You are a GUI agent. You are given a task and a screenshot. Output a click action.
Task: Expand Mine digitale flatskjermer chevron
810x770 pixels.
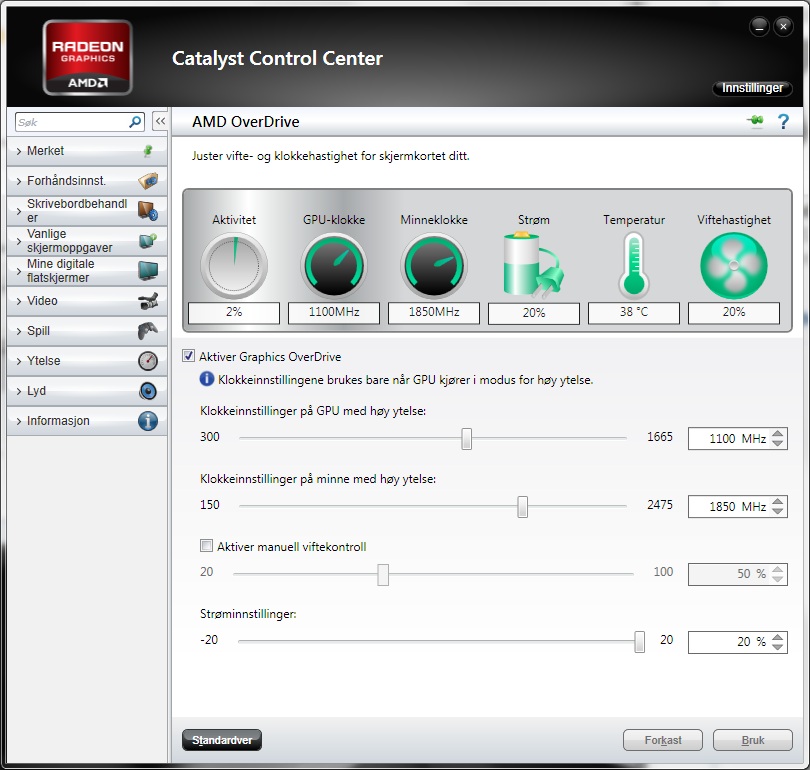click(19, 271)
